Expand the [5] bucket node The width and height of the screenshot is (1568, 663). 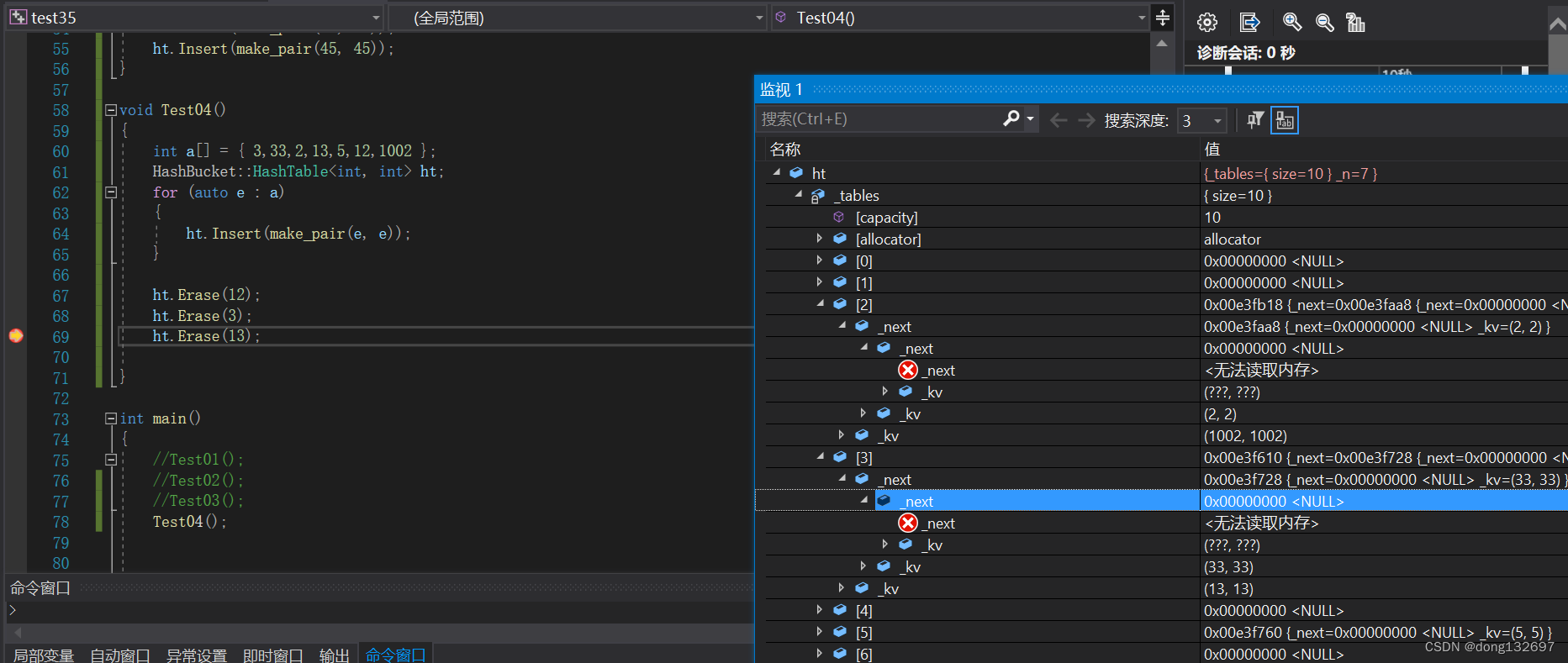tap(820, 632)
